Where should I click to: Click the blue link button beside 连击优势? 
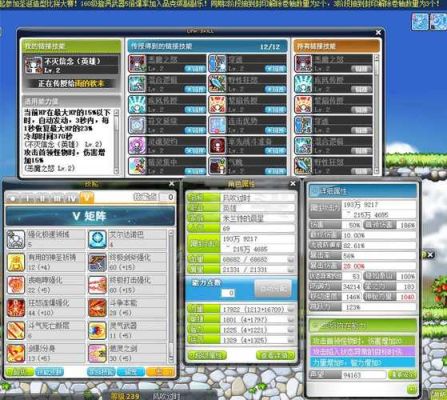coord(275,130)
